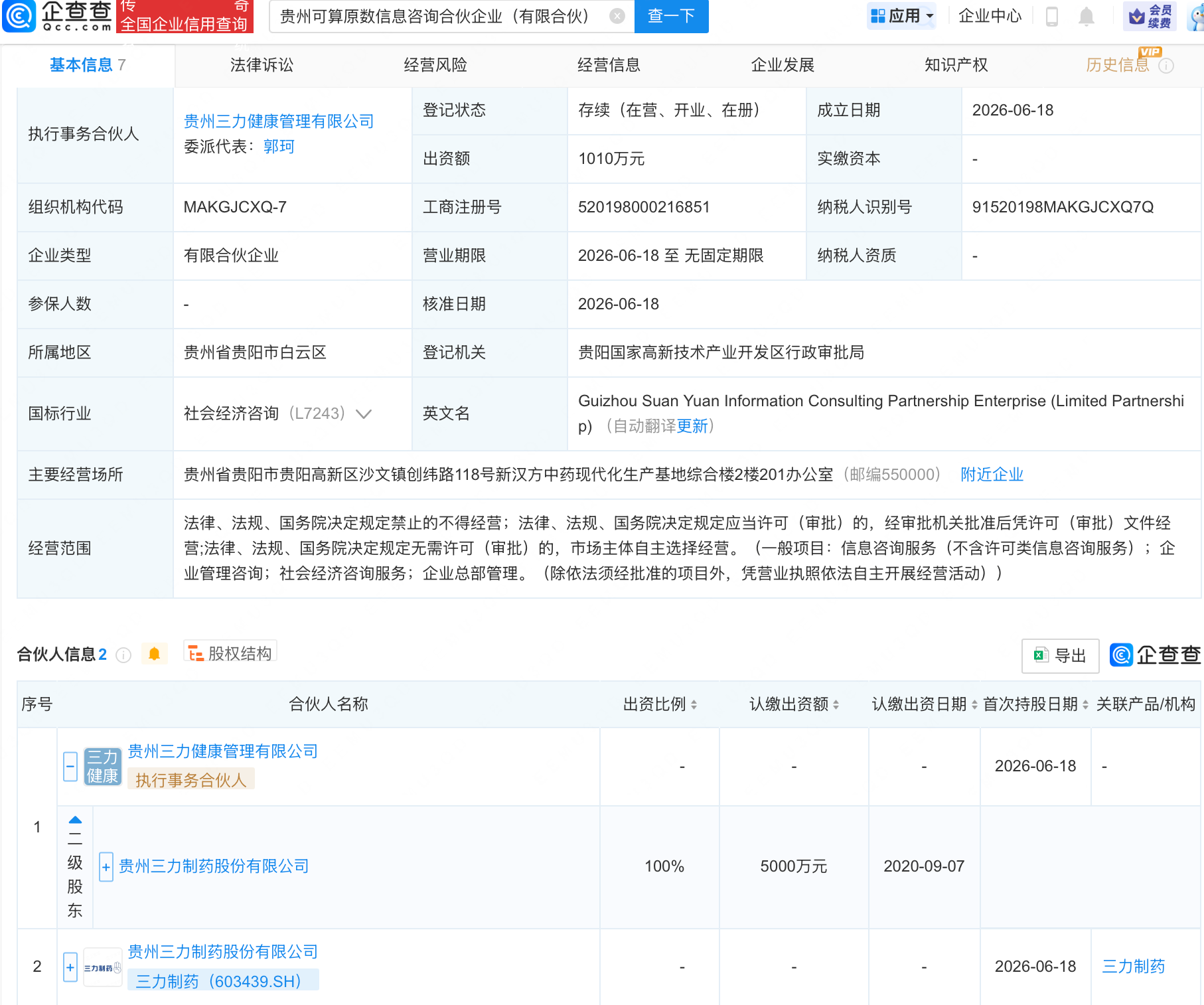Open the 经营信息 tab
The height and width of the screenshot is (1005, 1204).
pyautogui.click(x=609, y=65)
